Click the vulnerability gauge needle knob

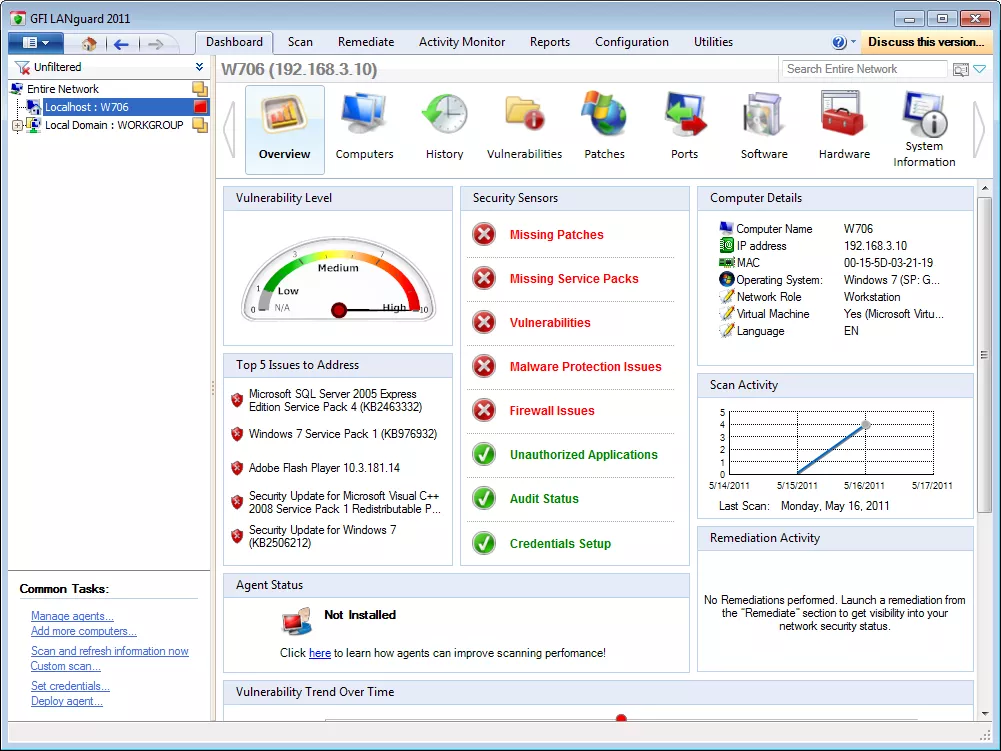coord(339,310)
